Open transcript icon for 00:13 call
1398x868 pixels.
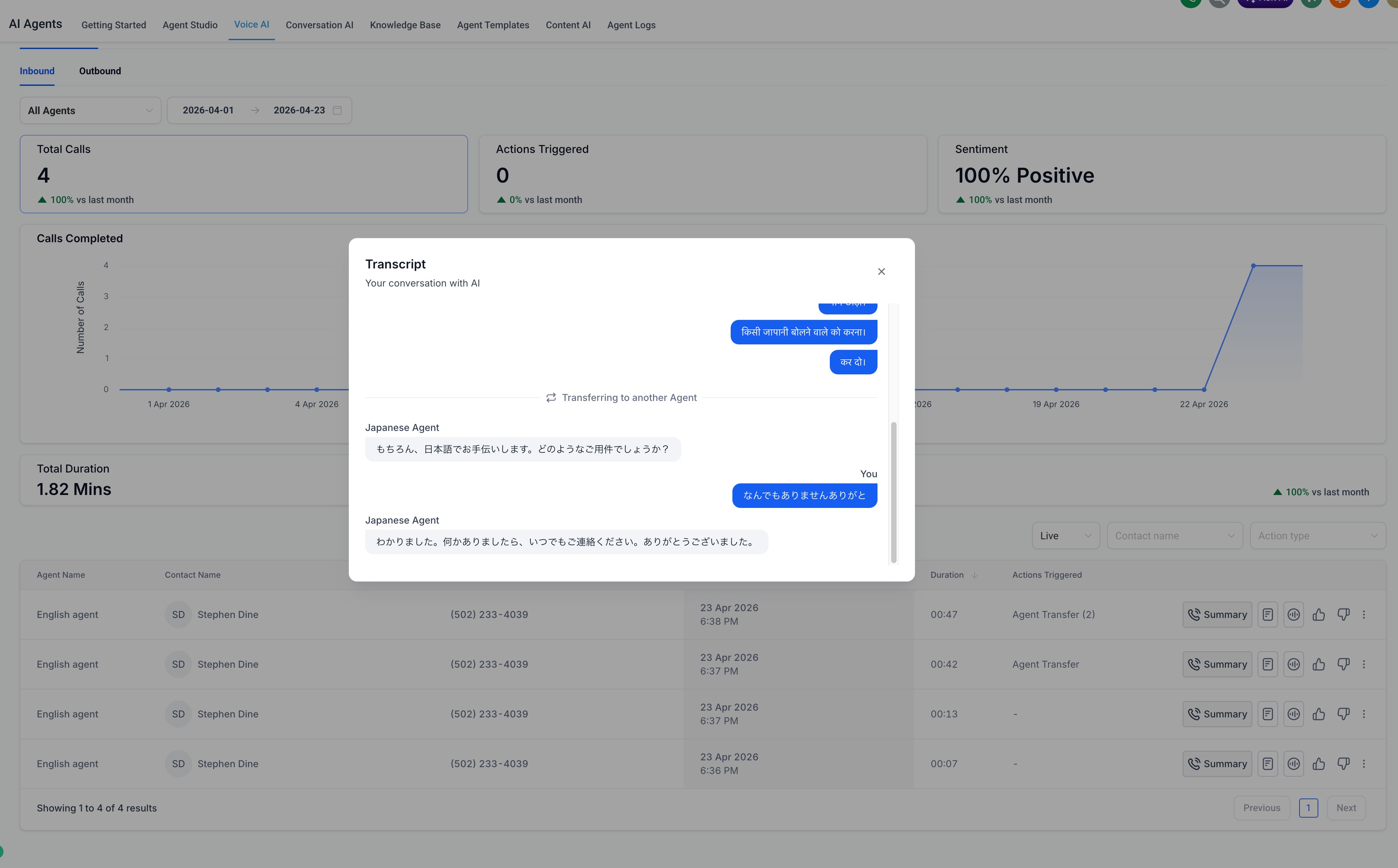click(x=1267, y=714)
